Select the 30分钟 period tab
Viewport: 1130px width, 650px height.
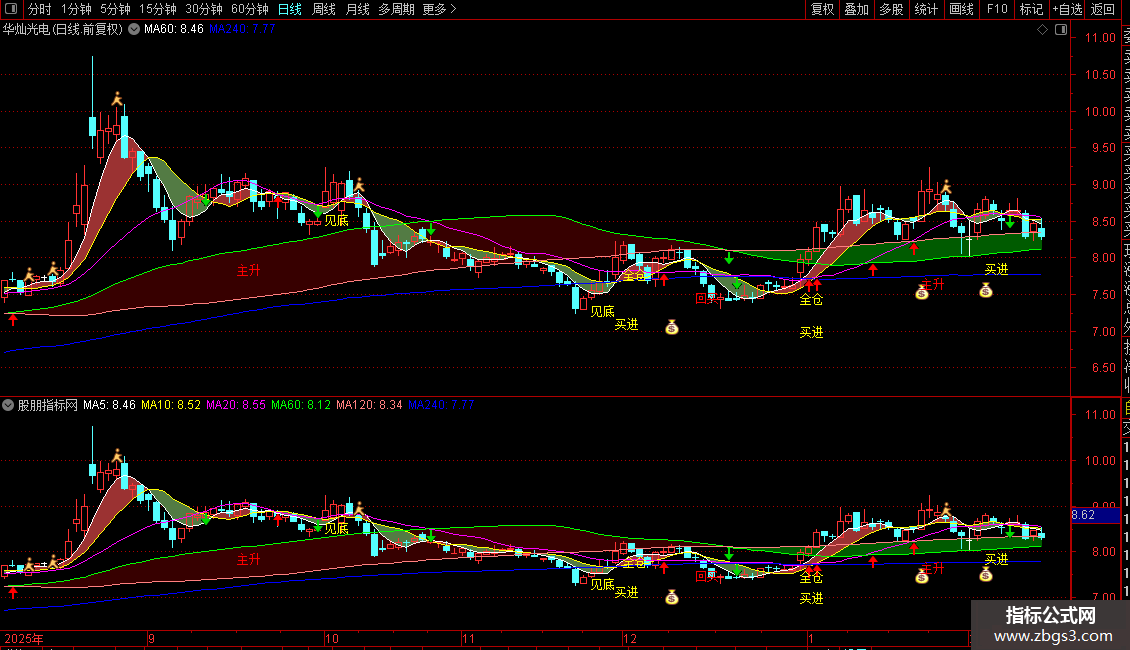coord(204,9)
